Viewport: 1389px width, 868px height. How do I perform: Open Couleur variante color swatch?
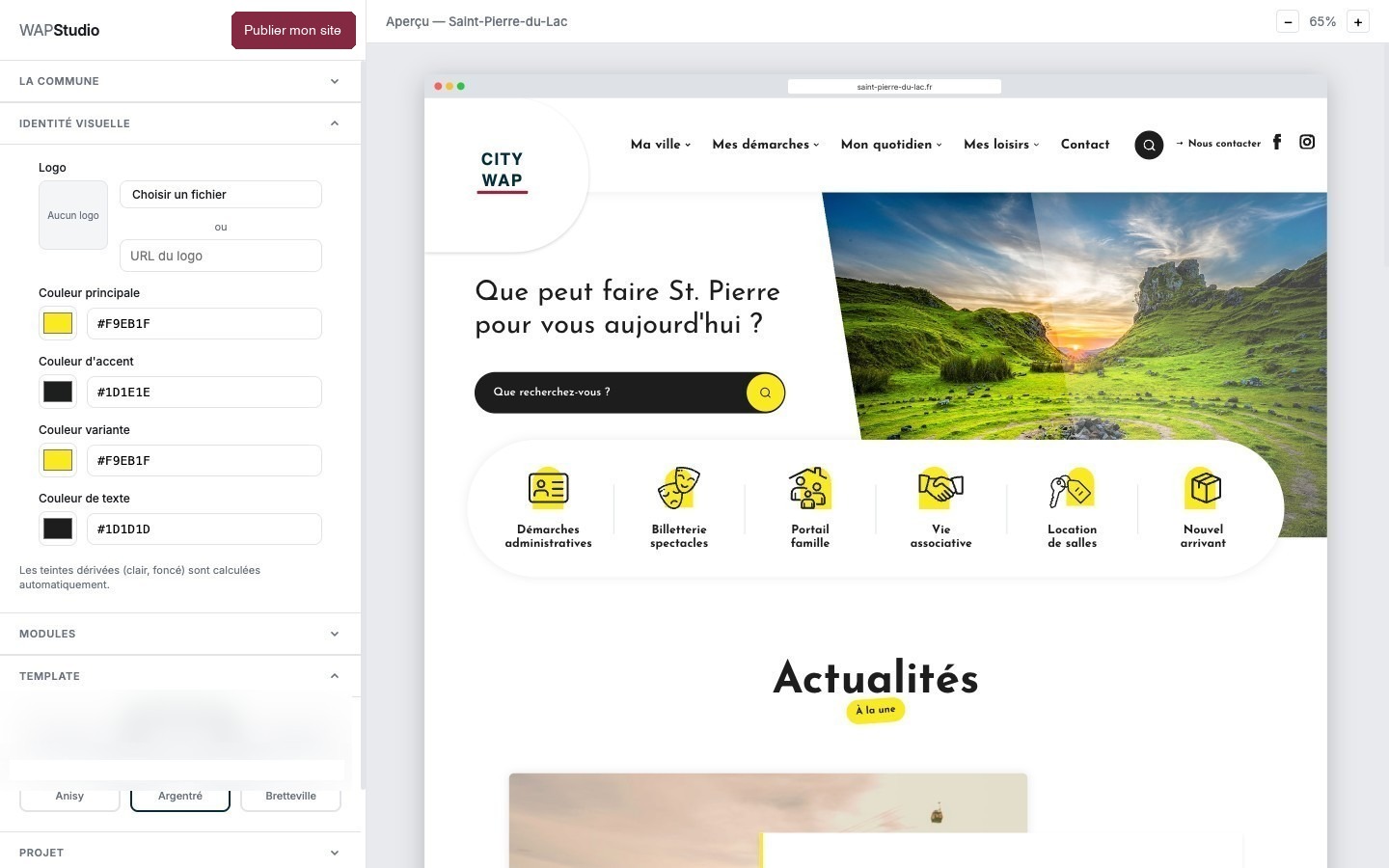point(58,460)
